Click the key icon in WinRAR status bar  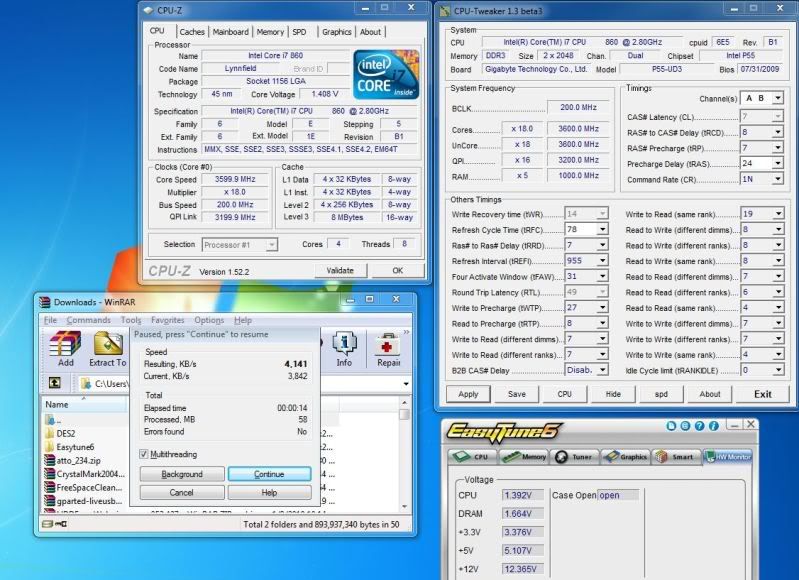(61, 523)
